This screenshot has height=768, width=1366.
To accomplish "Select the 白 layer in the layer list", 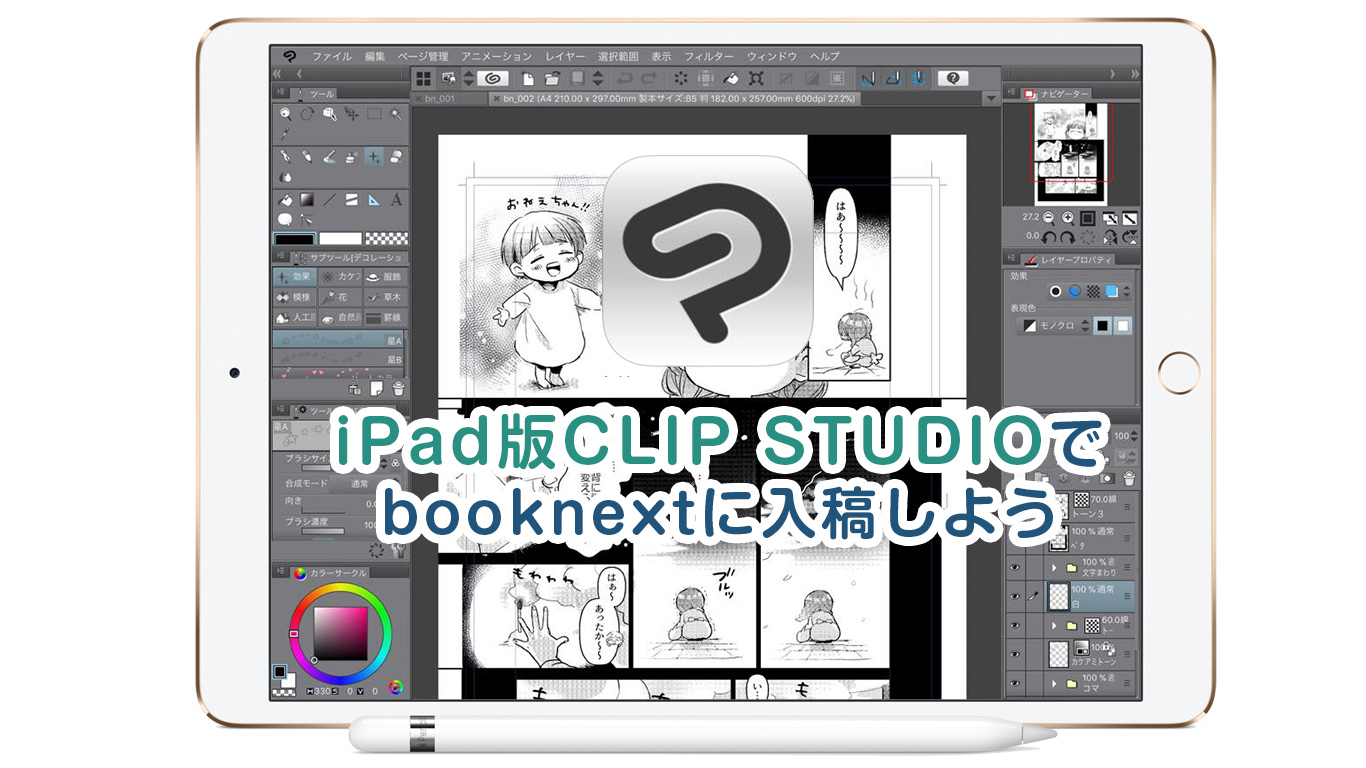I will pyautogui.click(x=1094, y=597).
